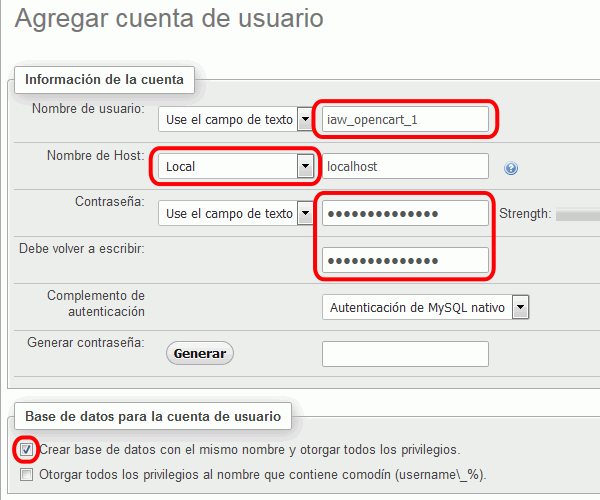Click the Contraseña password input field
This screenshot has height=500, width=600.
click(405, 213)
